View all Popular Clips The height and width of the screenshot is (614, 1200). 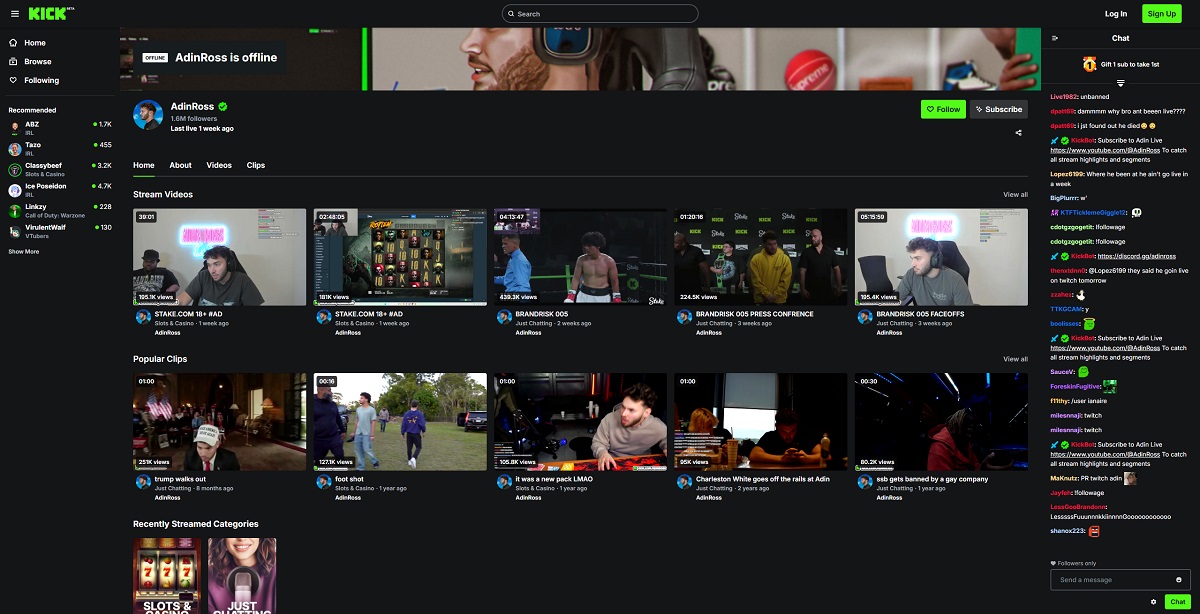coord(1015,359)
